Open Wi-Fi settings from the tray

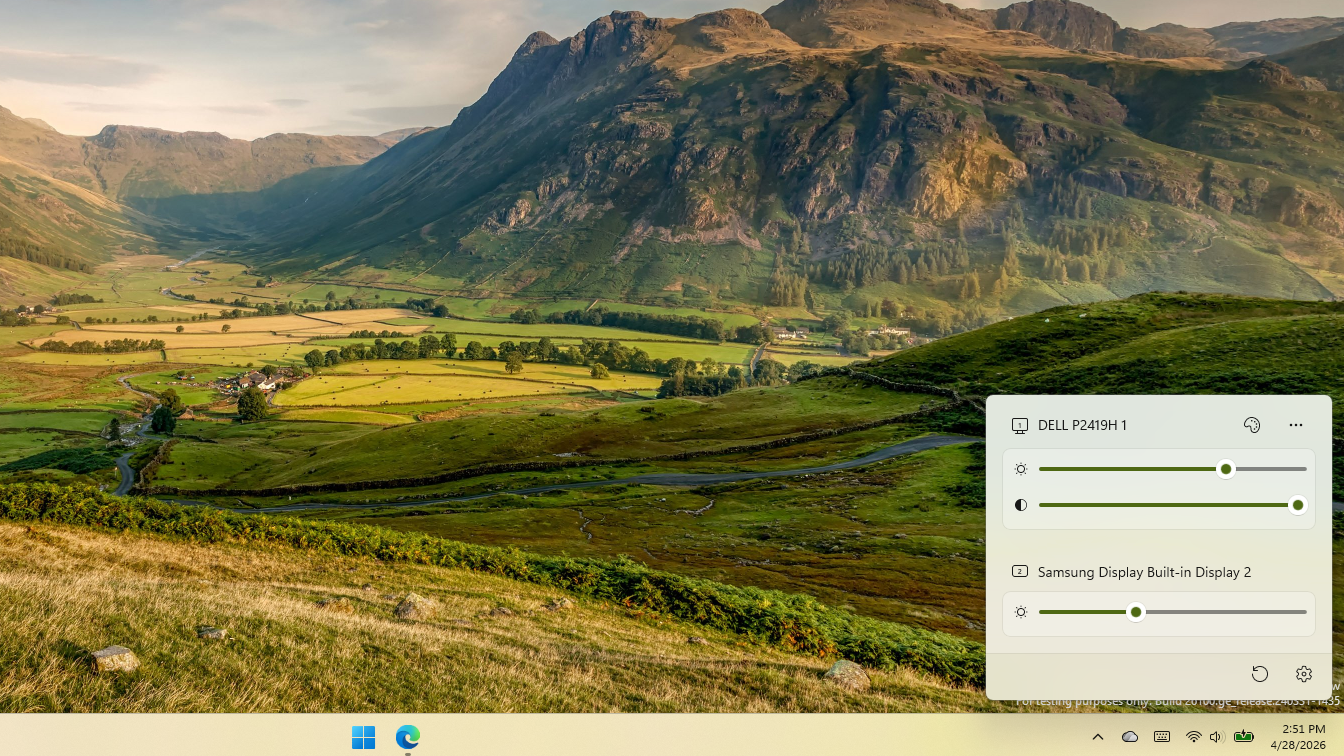coord(1196,737)
